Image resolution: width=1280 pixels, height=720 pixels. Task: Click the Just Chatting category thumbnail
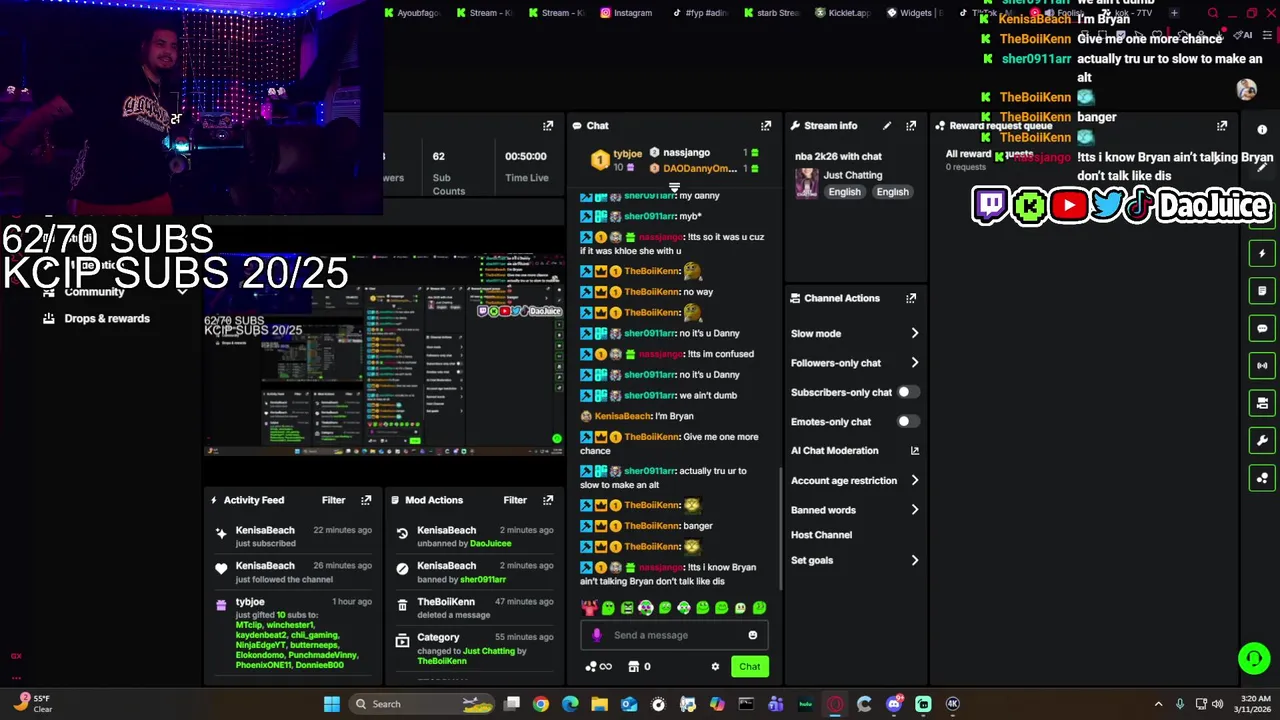tap(807, 184)
